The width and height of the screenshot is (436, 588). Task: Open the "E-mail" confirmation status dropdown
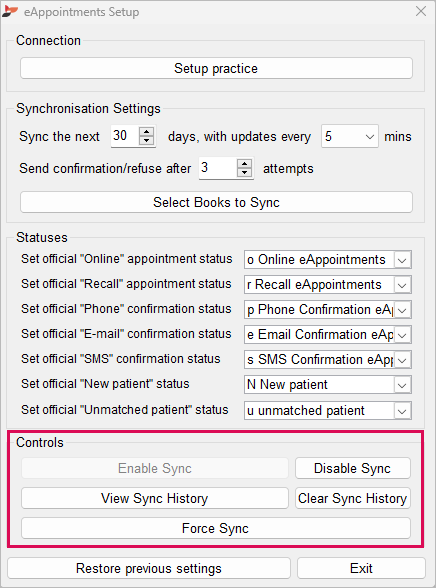click(x=402, y=335)
